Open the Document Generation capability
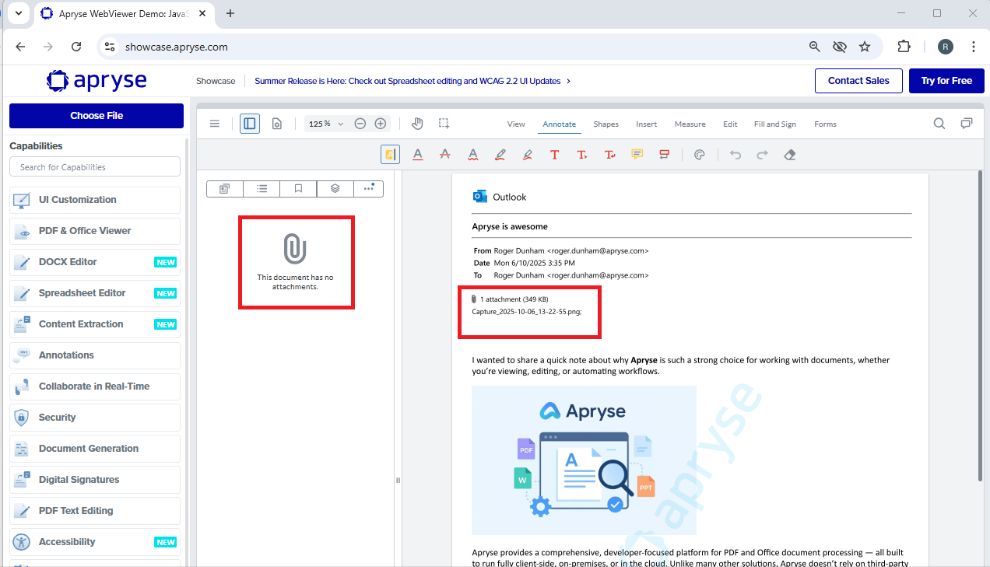The image size is (990, 567). 95,449
